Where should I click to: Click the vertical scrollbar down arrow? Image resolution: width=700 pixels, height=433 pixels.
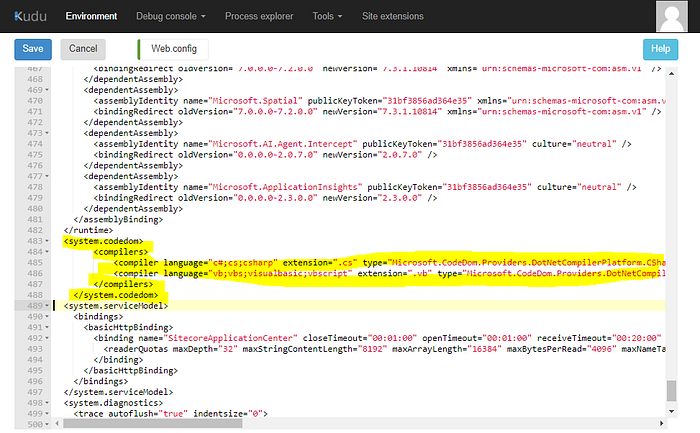coord(671,411)
